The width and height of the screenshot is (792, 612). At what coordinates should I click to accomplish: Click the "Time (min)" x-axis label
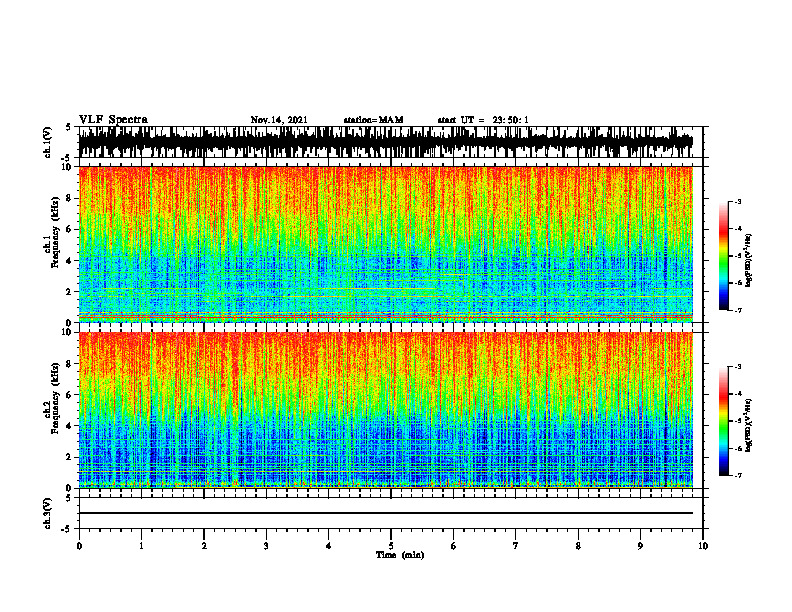(400, 555)
